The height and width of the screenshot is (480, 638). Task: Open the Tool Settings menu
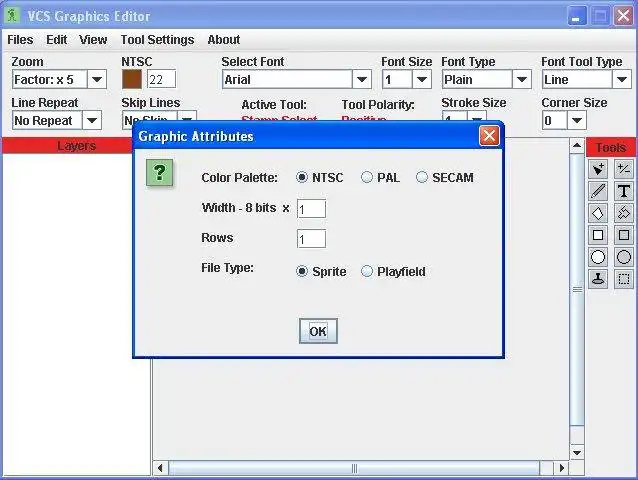point(157,40)
